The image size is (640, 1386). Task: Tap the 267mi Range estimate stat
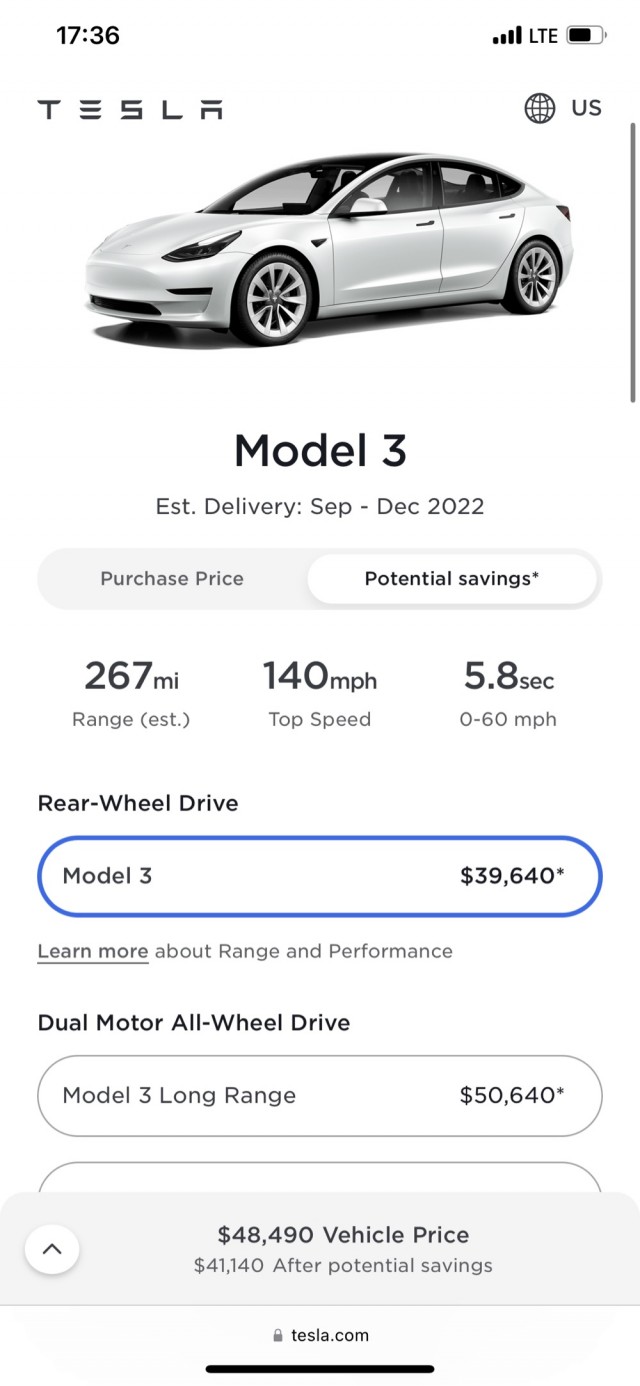(x=131, y=690)
